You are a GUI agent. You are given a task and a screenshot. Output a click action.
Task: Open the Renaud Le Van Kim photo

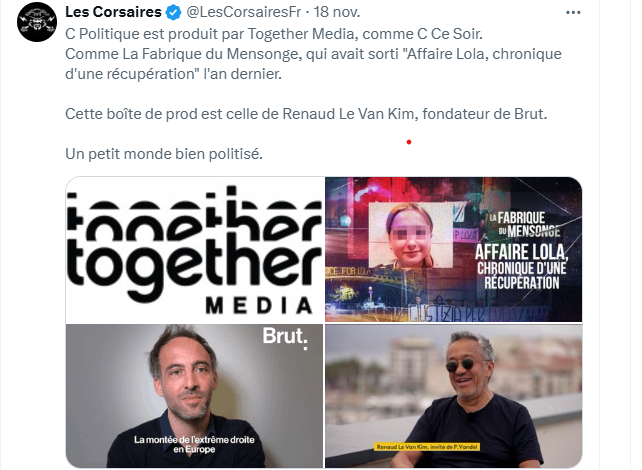point(453,395)
